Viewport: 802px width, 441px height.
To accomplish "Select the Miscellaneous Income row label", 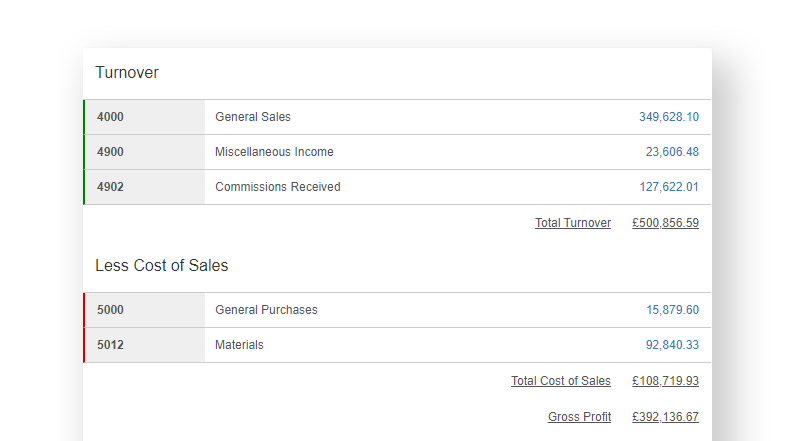I will point(274,152).
